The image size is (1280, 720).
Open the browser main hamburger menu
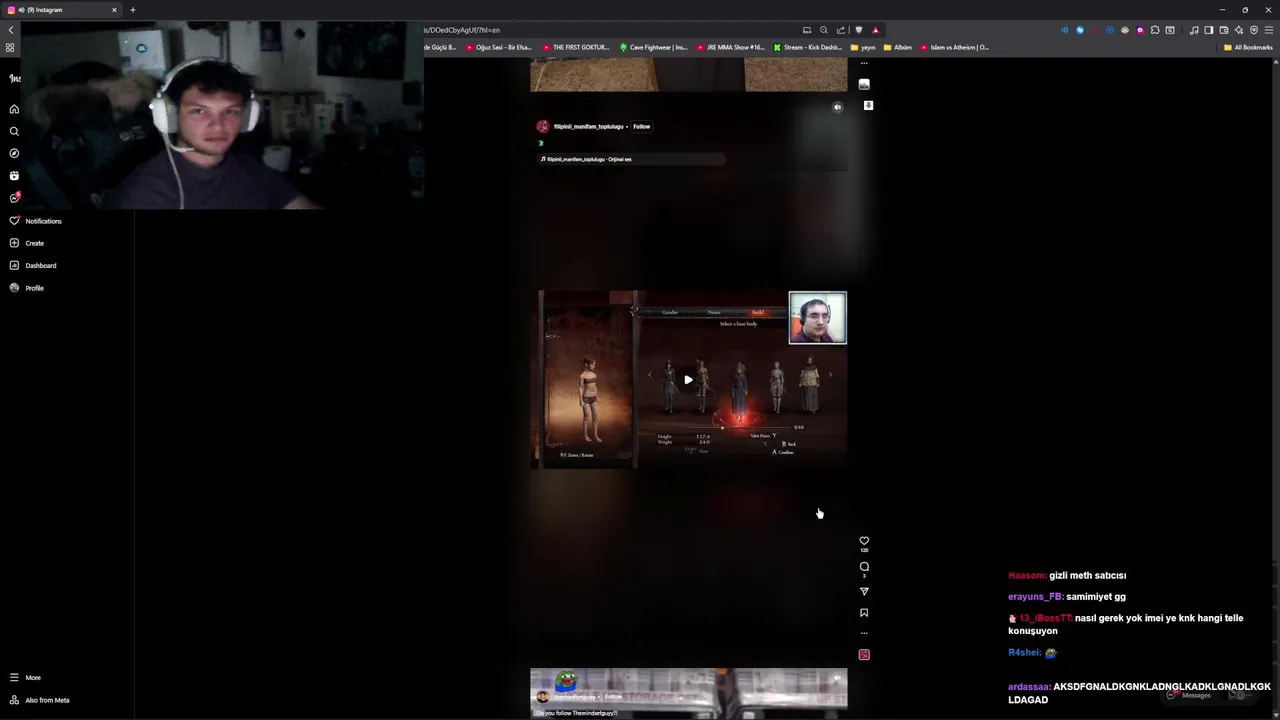[1268, 30]
